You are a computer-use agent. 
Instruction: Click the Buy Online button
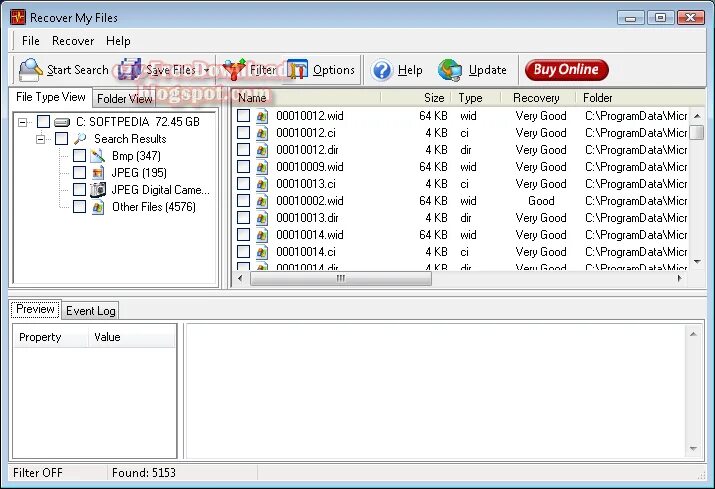566,70
